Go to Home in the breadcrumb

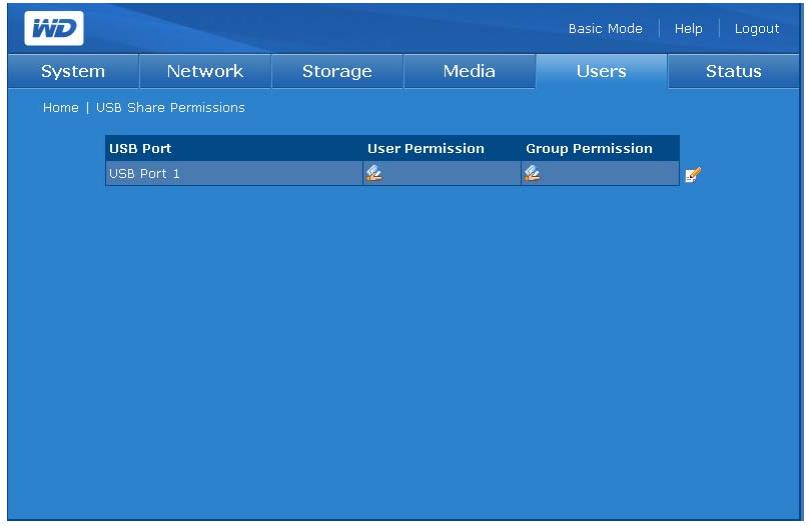61,107
